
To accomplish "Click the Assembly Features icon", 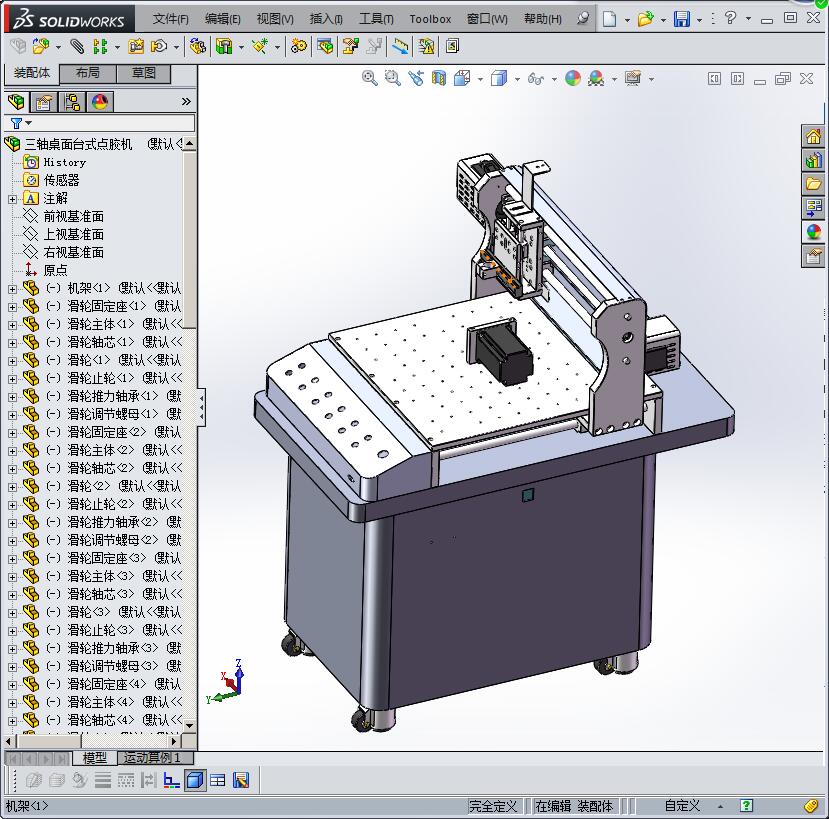I will tap(224, 47).
